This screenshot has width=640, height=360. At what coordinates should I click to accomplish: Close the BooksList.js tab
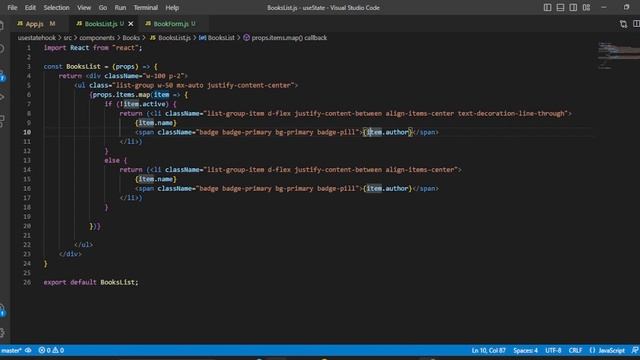tap(131, 24)
